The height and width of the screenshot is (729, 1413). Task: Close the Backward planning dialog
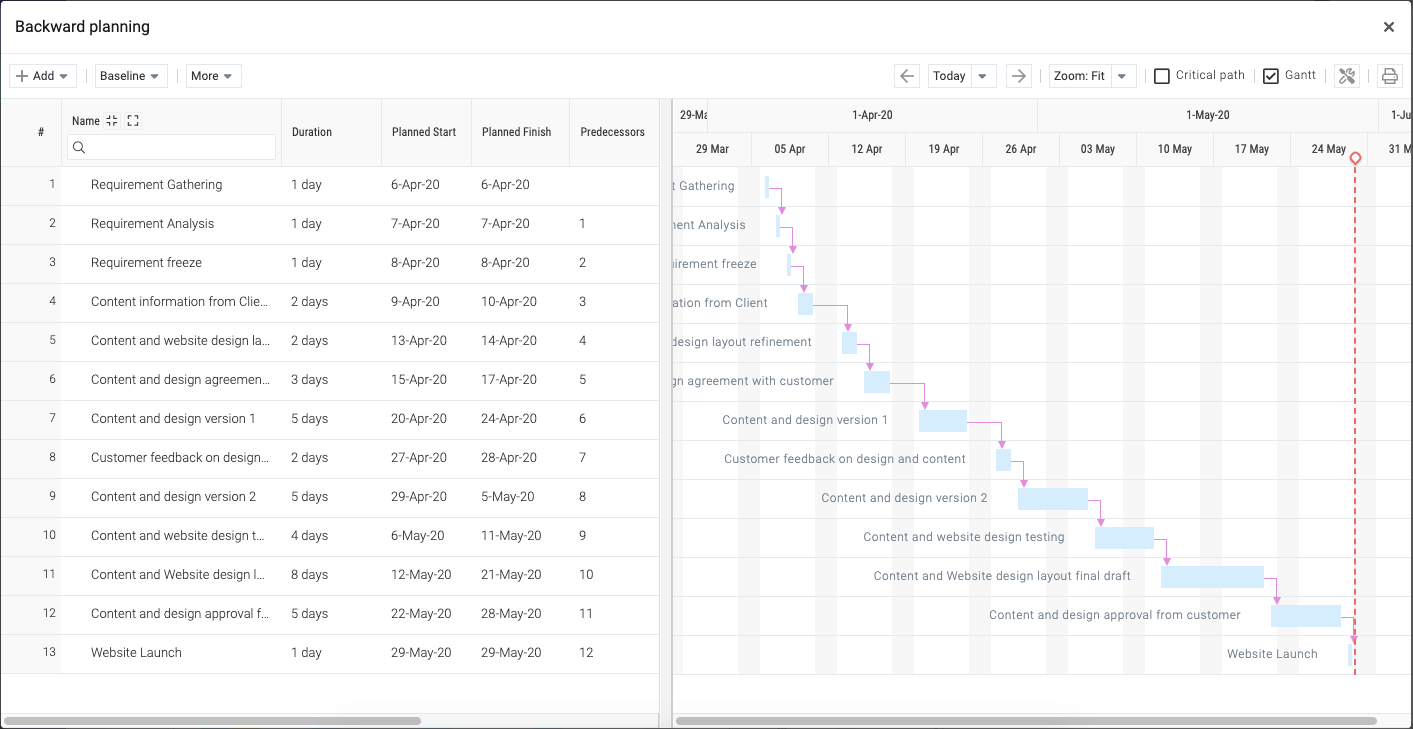point(1389,27)
